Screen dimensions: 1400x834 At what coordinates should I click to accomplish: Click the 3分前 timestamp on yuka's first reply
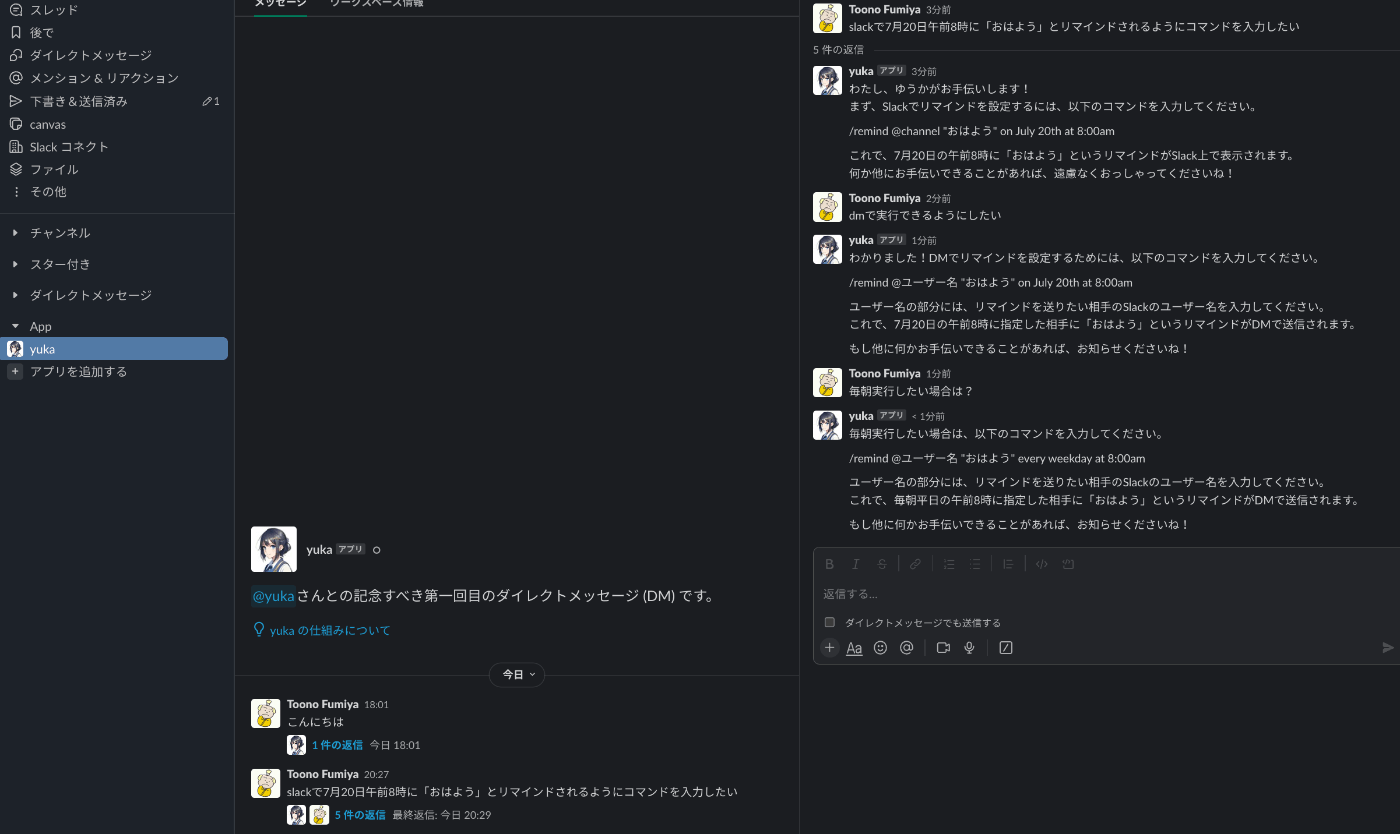(924, 72)
